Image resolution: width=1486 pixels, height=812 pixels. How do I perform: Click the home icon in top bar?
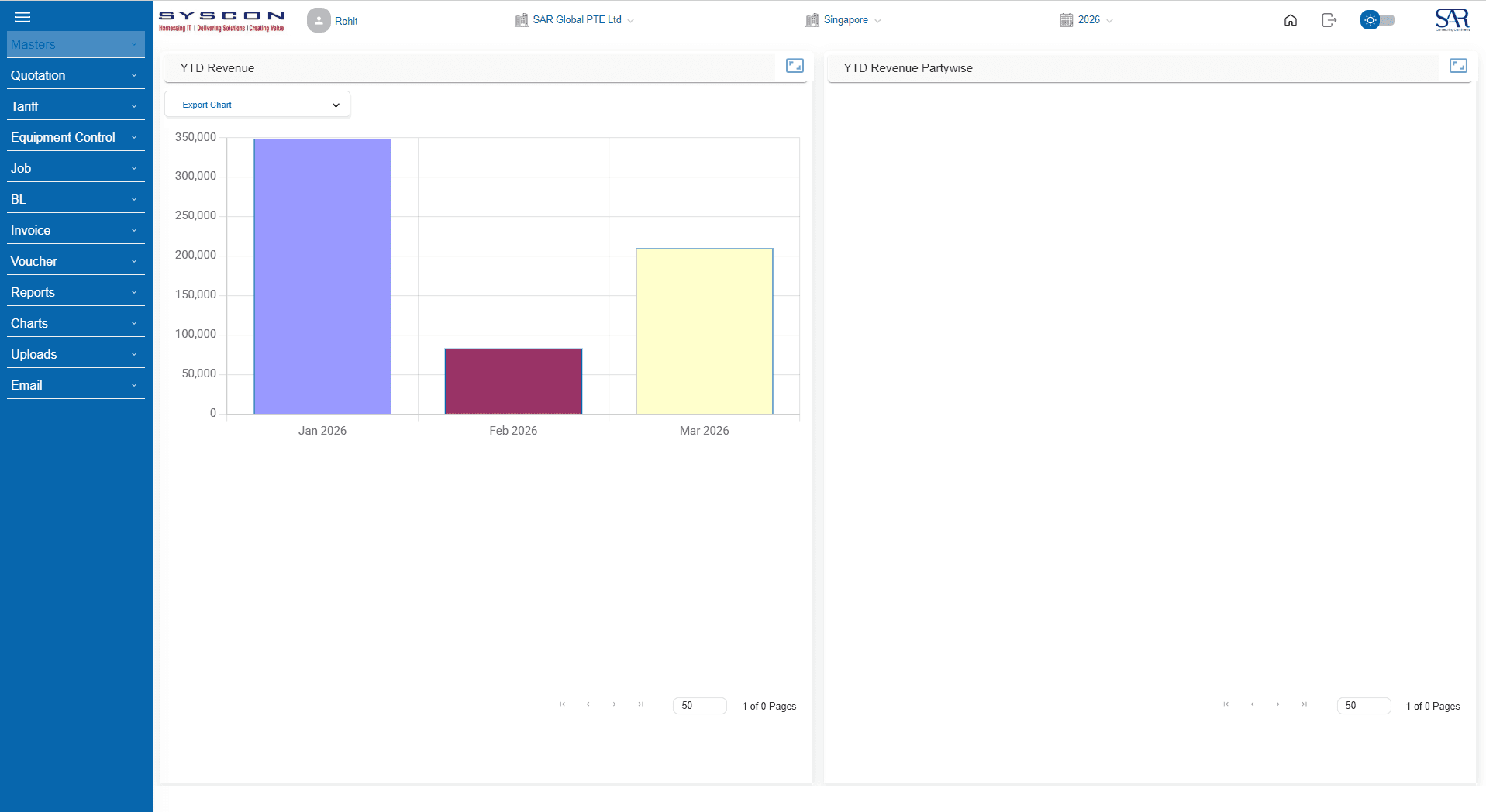(x=1290, y=21)
